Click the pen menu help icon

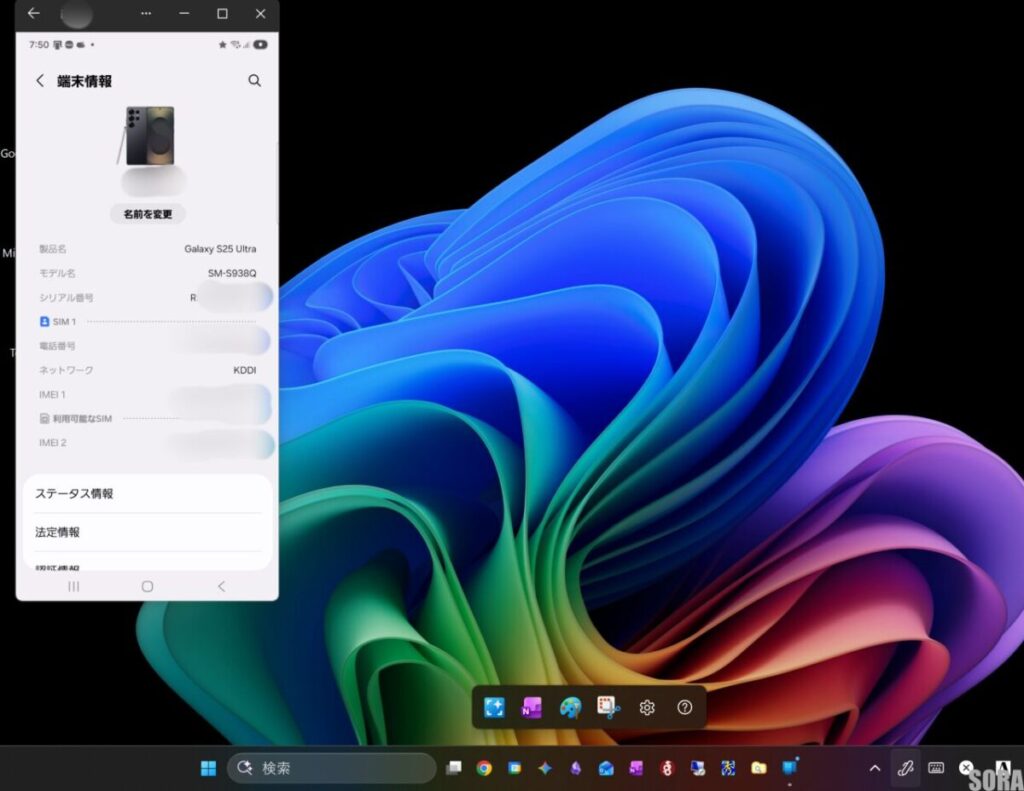[684, 708]
